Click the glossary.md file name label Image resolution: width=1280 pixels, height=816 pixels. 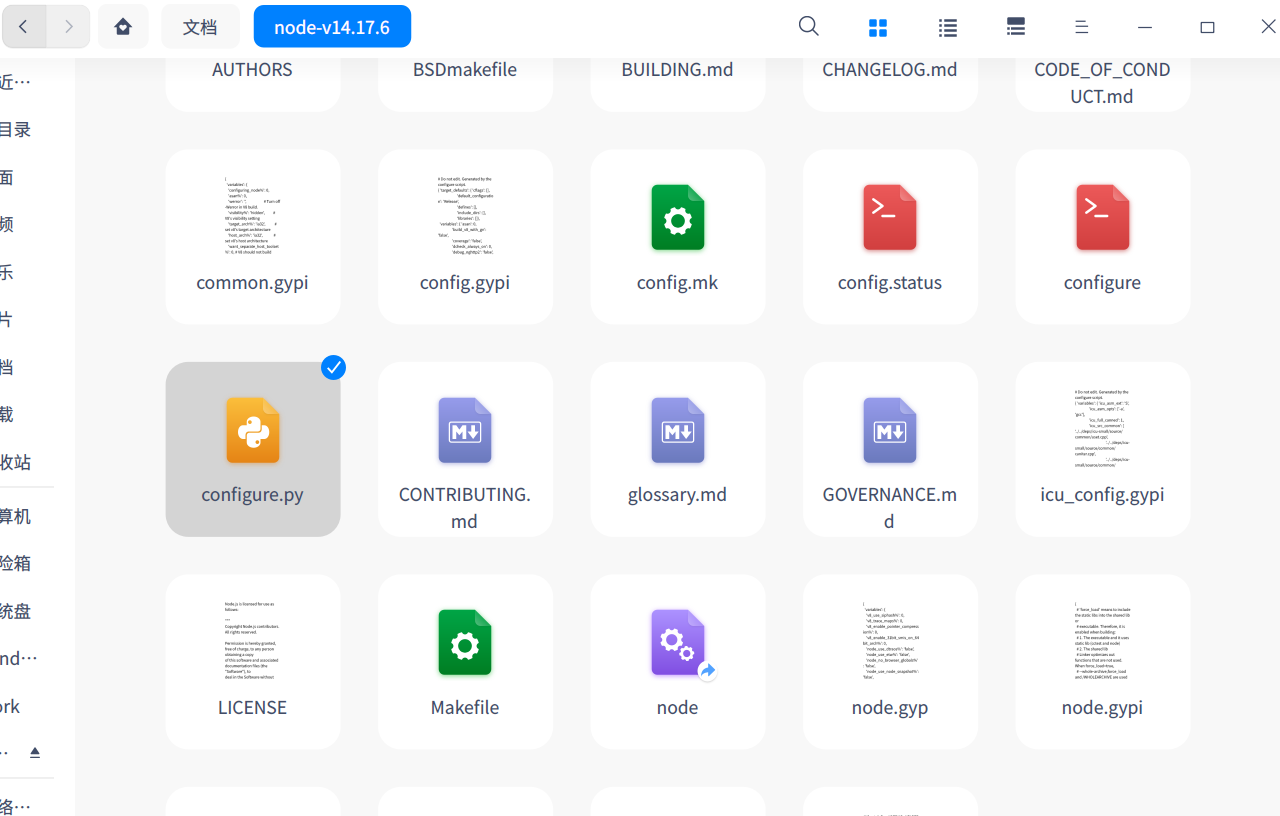point(678,495)
